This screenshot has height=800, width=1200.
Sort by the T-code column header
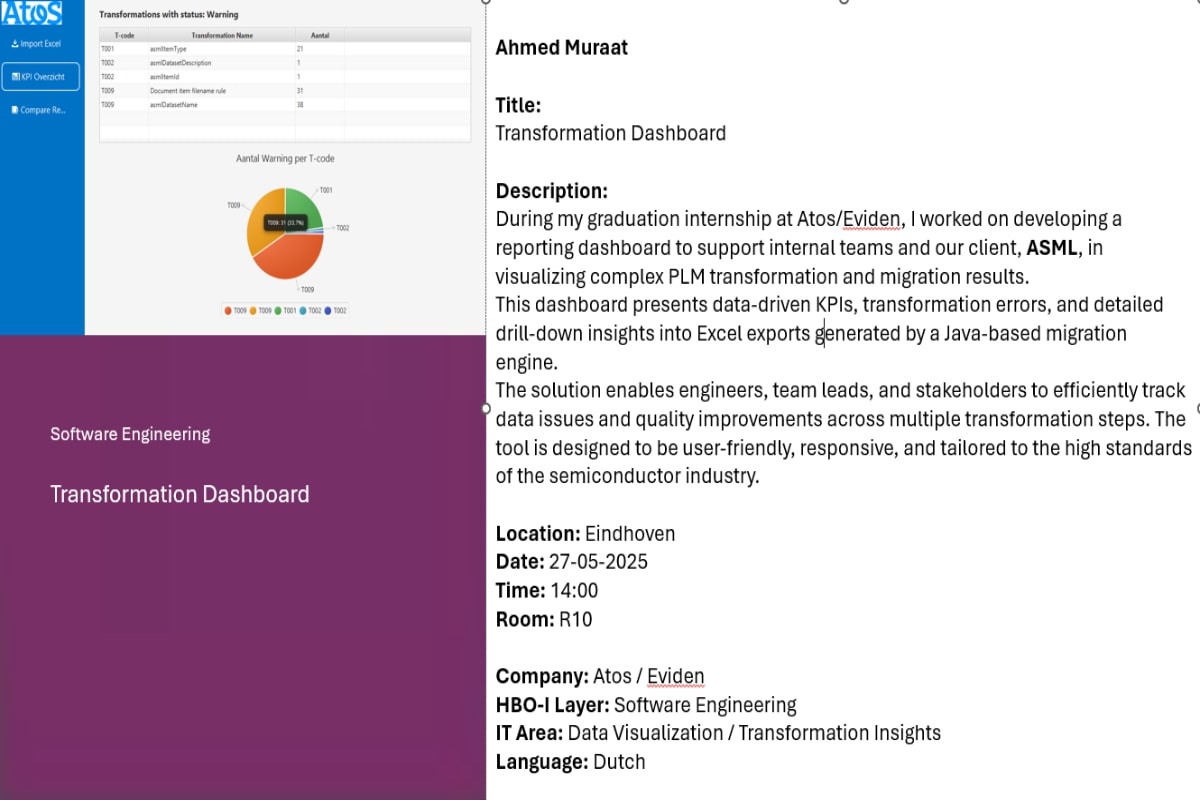tap(124, 35)
